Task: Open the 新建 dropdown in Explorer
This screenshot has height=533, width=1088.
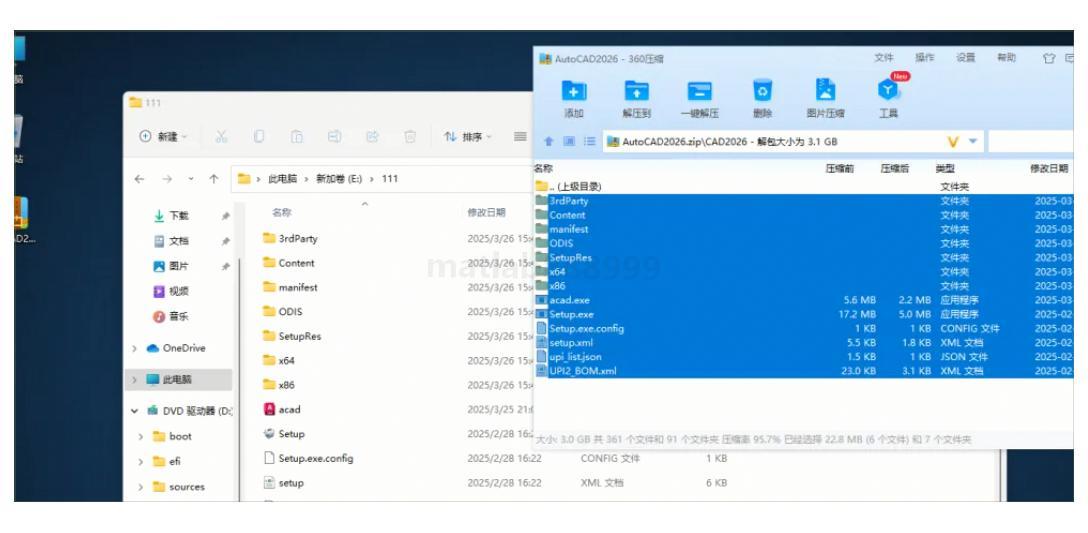Action: pyautogui.click(x=164, y=137)
